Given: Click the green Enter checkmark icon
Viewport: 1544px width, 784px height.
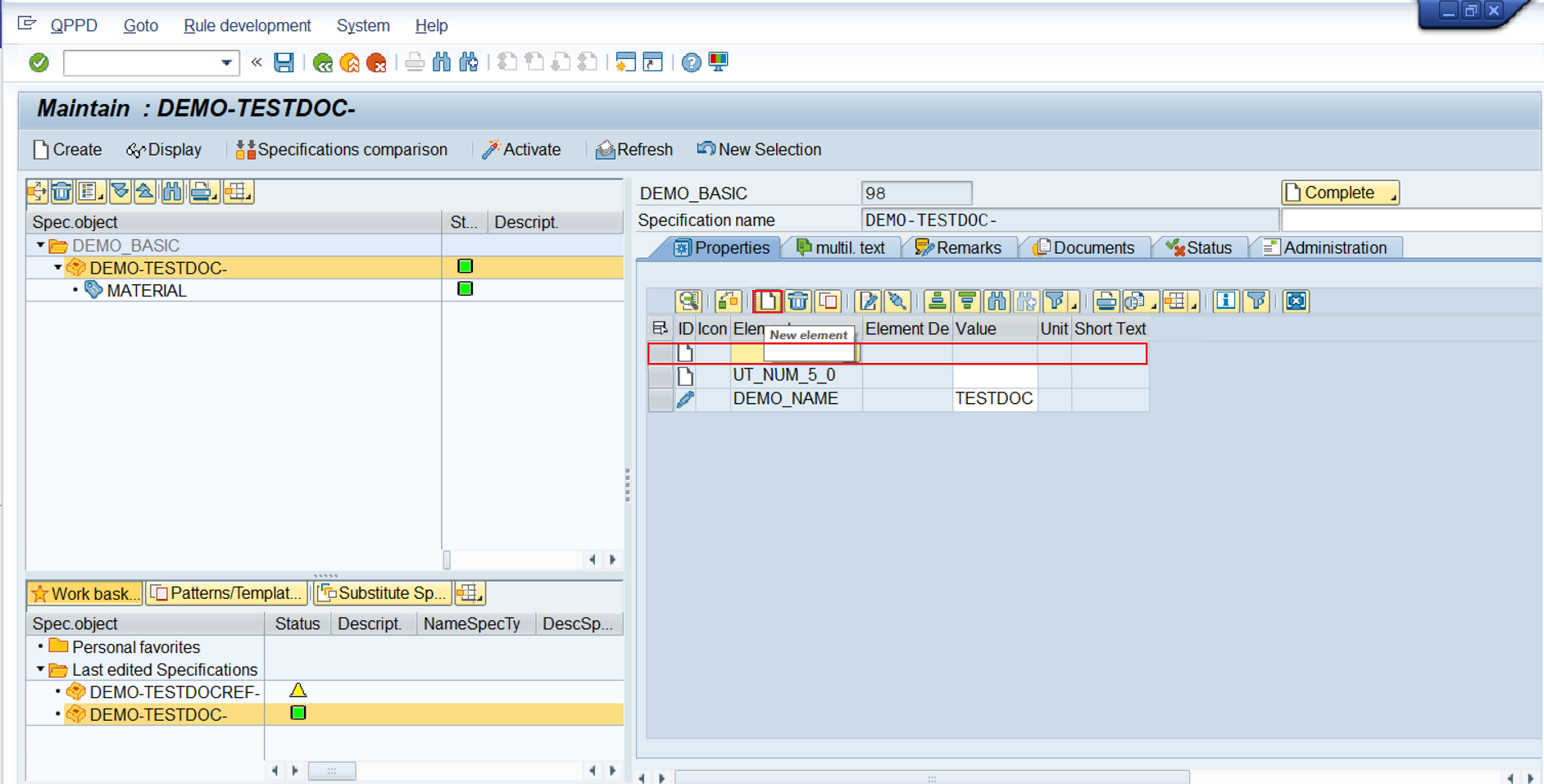Looking at the screenshot, I should (39, 62).
